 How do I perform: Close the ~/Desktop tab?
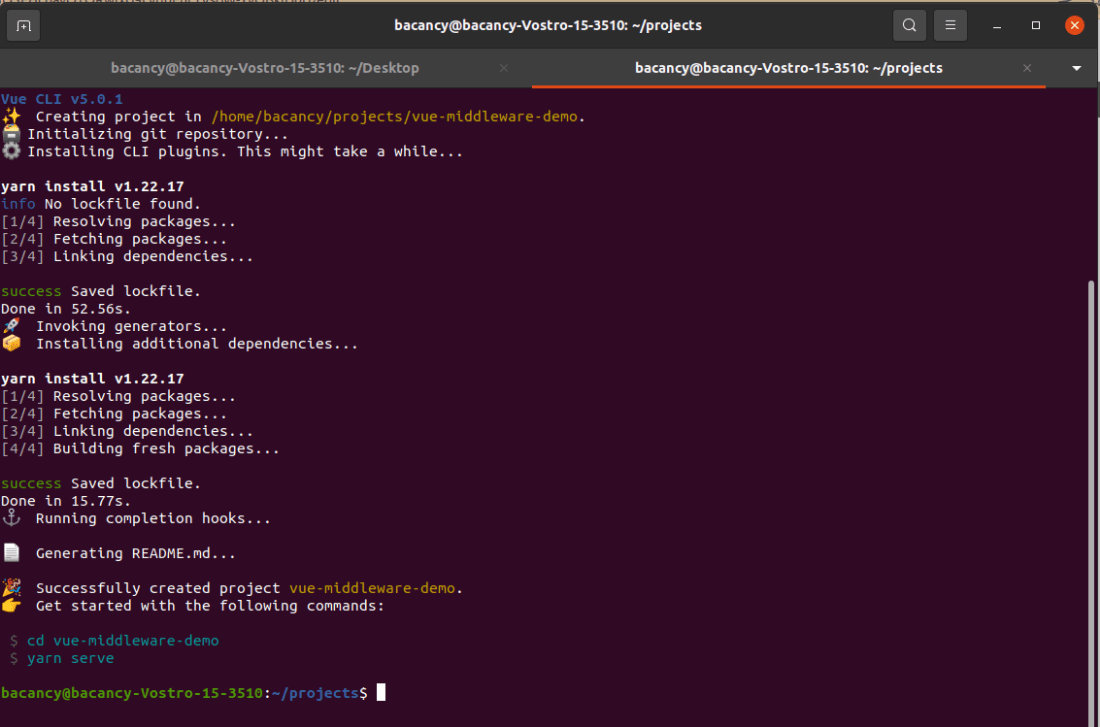coord(504,68)
